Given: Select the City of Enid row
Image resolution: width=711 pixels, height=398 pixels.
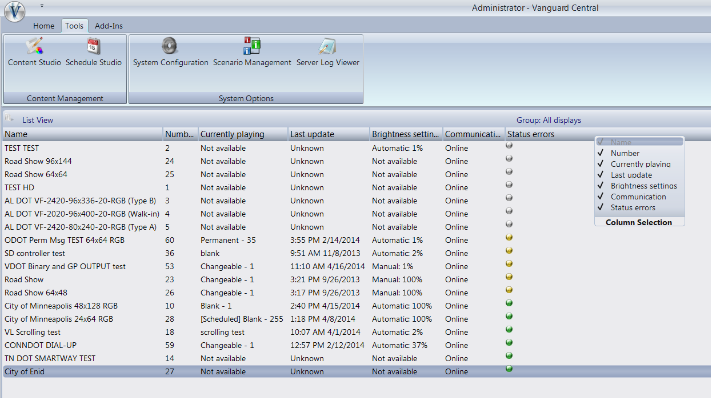Looking at the screenshot, I should pyautogui.click(x=356, y=371).
